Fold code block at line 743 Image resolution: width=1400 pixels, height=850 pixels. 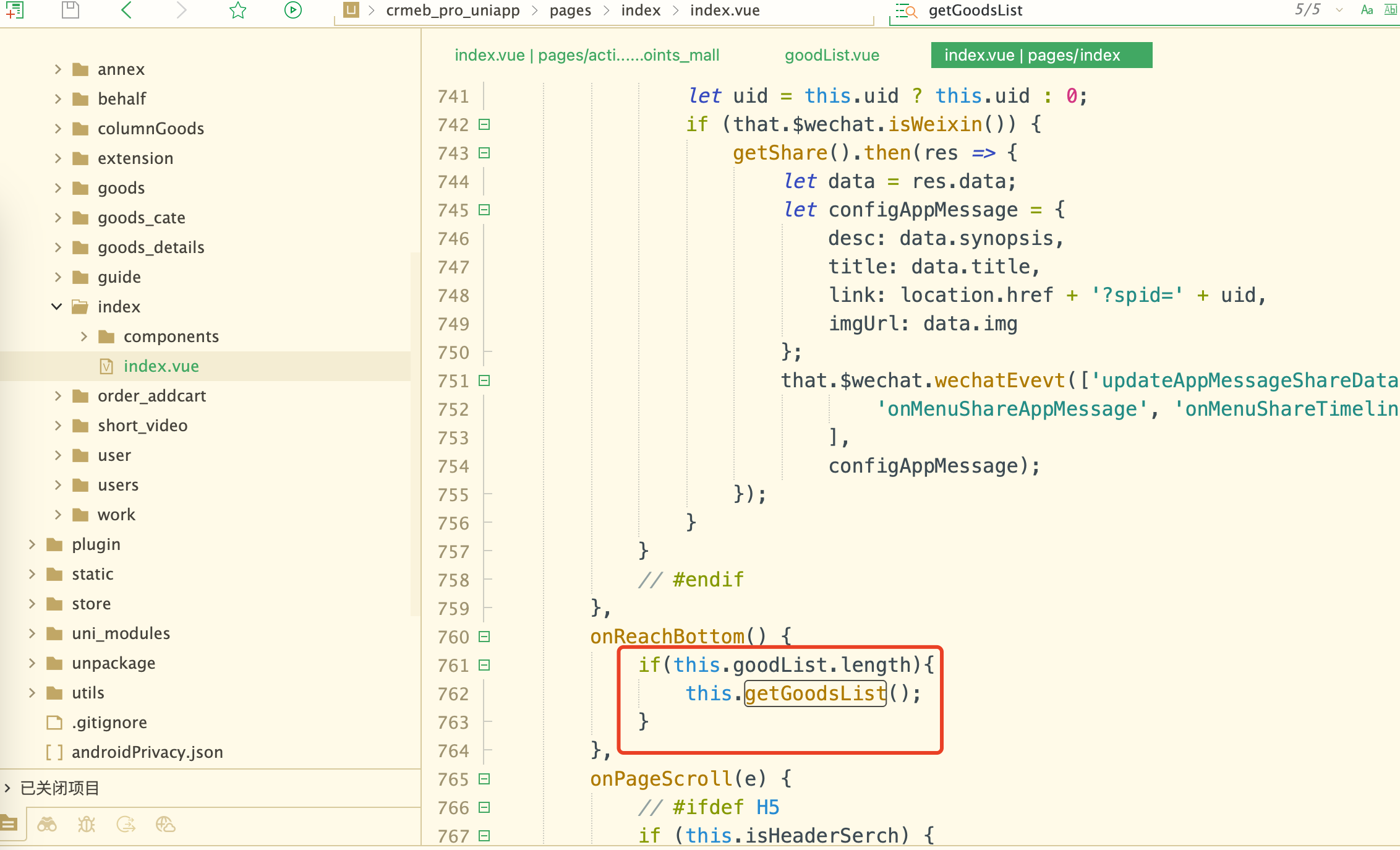(x=485, y=153)
